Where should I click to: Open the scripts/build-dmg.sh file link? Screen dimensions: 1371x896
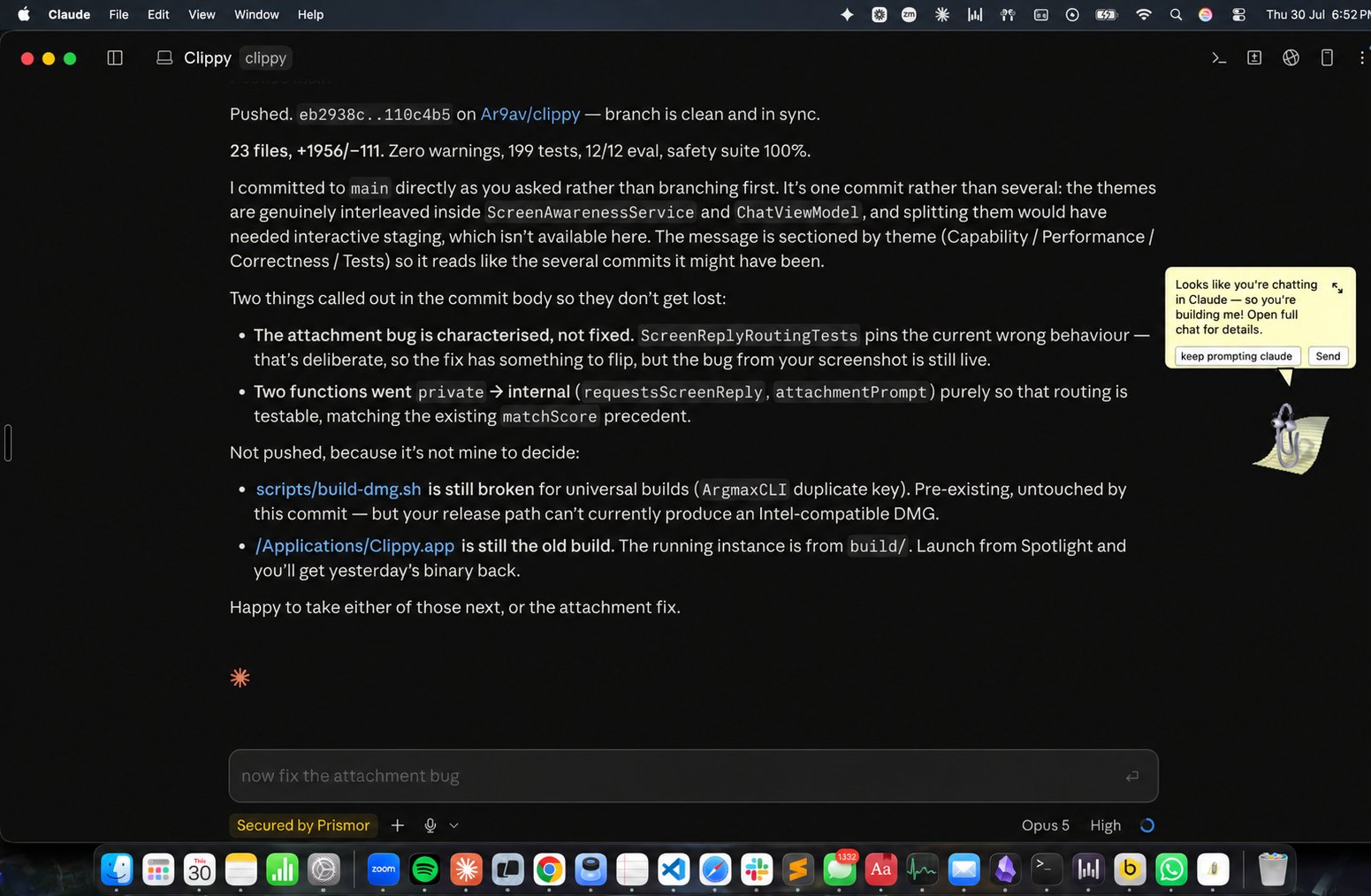click(339, 489)
